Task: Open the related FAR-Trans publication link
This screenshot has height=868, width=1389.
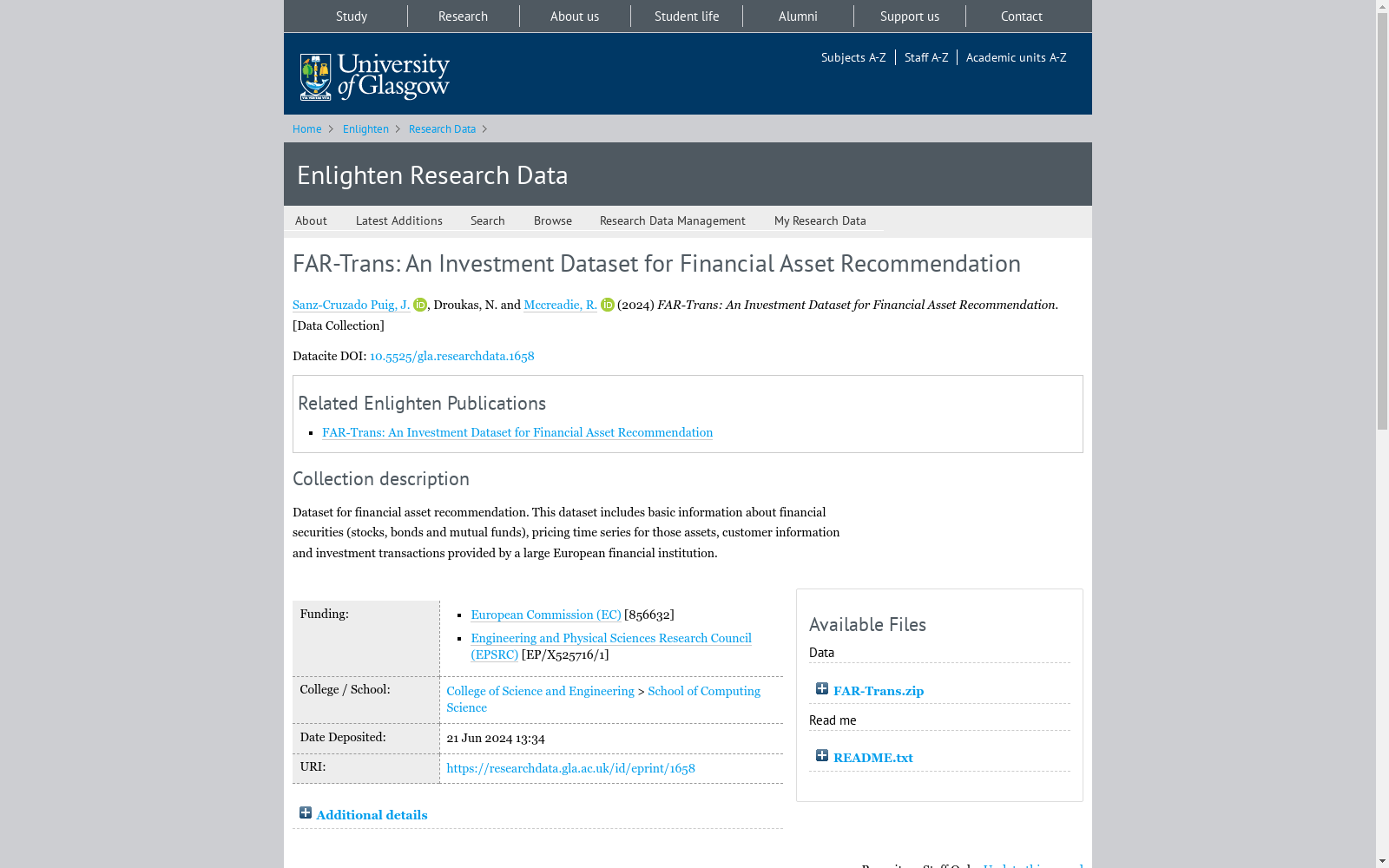Action: (517, 432)
